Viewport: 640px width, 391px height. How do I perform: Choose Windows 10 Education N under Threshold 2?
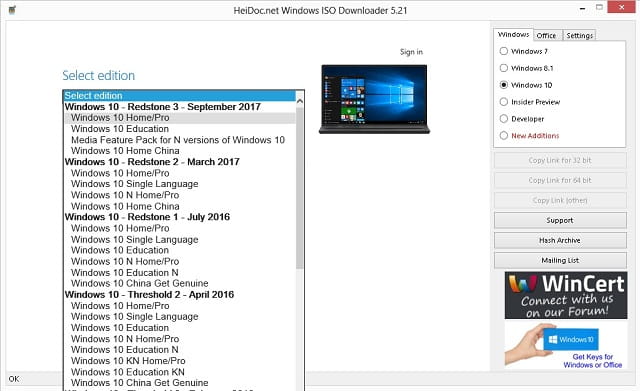coord(180,350)
